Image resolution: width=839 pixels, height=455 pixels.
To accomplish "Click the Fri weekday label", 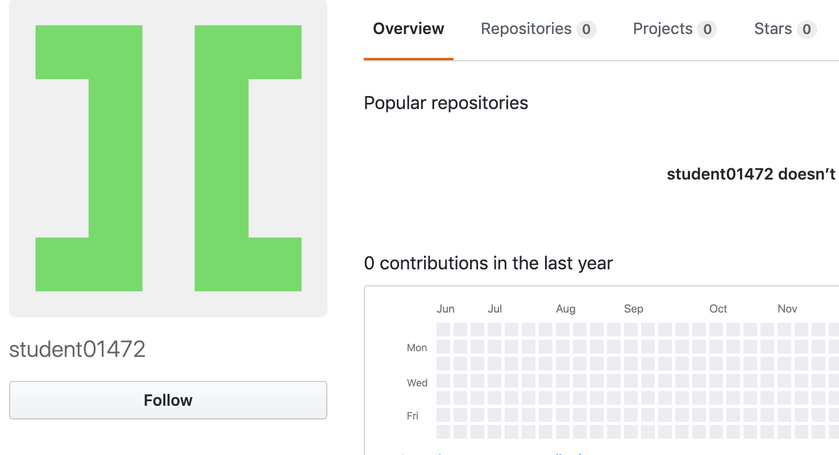I will tap(413, 416).
